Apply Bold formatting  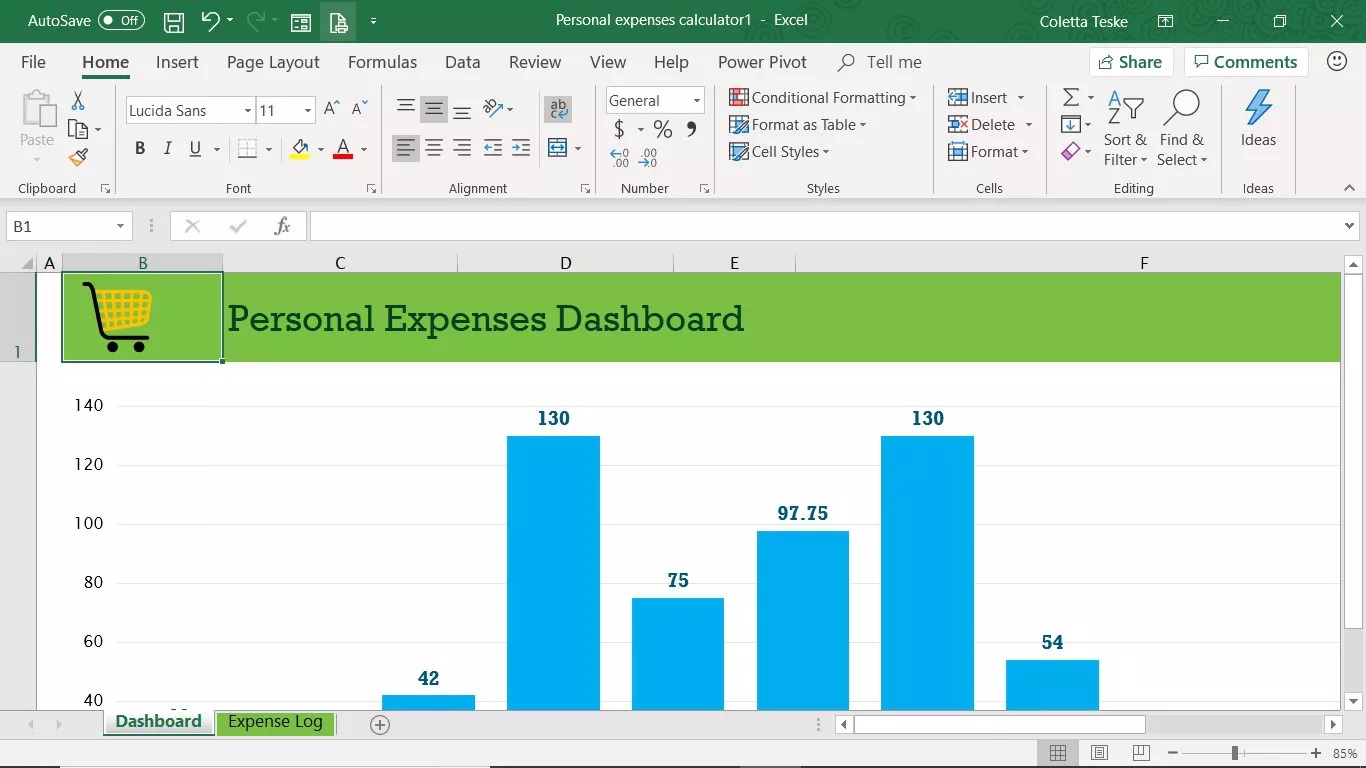(140, 149)
